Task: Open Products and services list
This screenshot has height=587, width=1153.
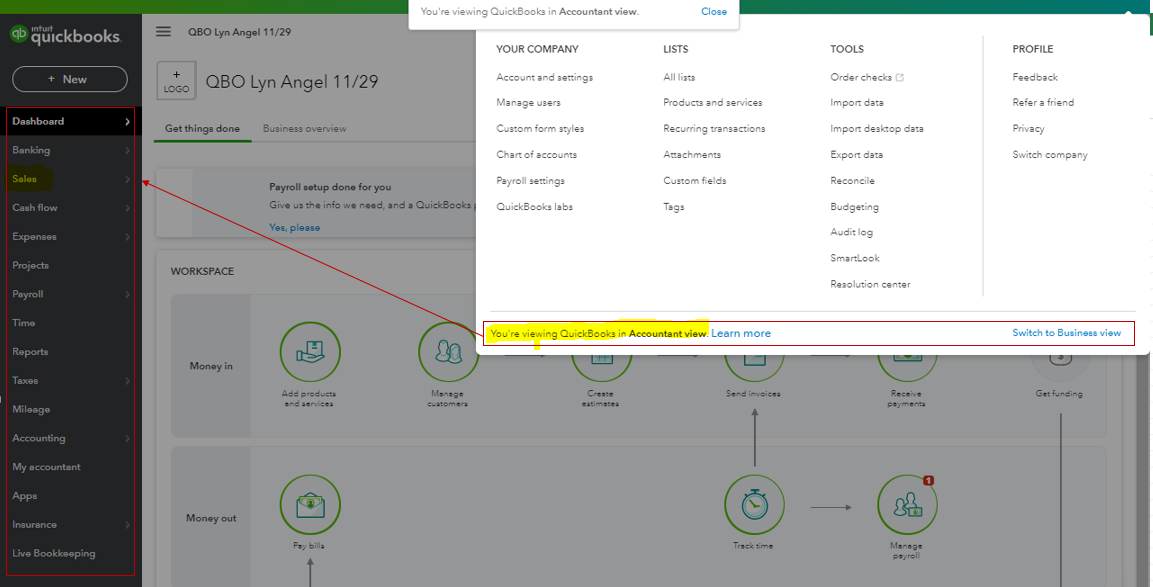Action: point(713,103)
